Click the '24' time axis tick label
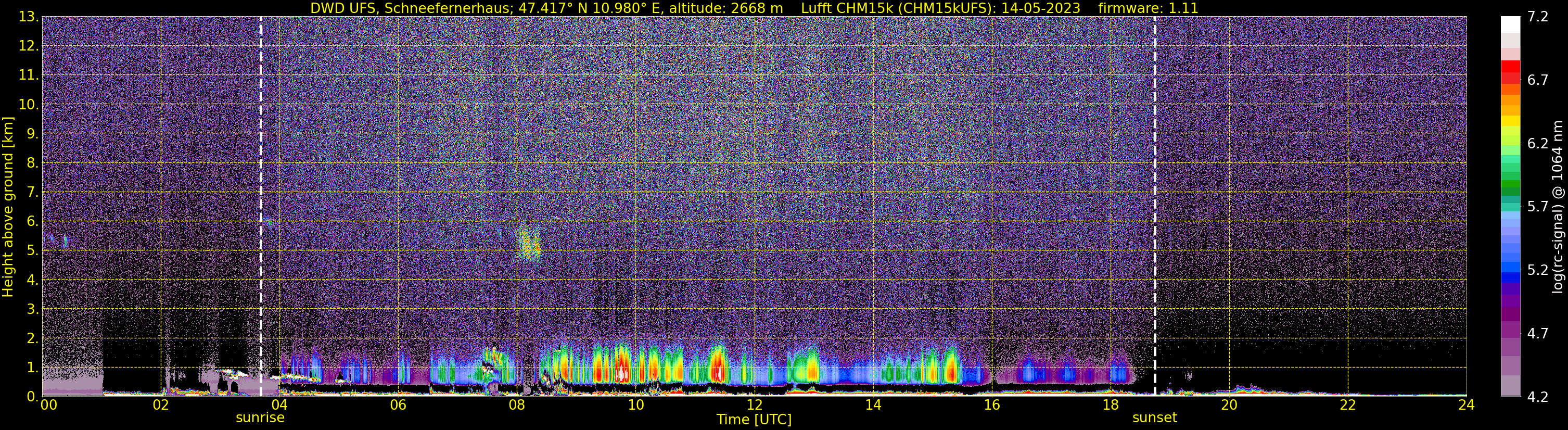Screen dimensions: 1568x430 point(1467,405)
